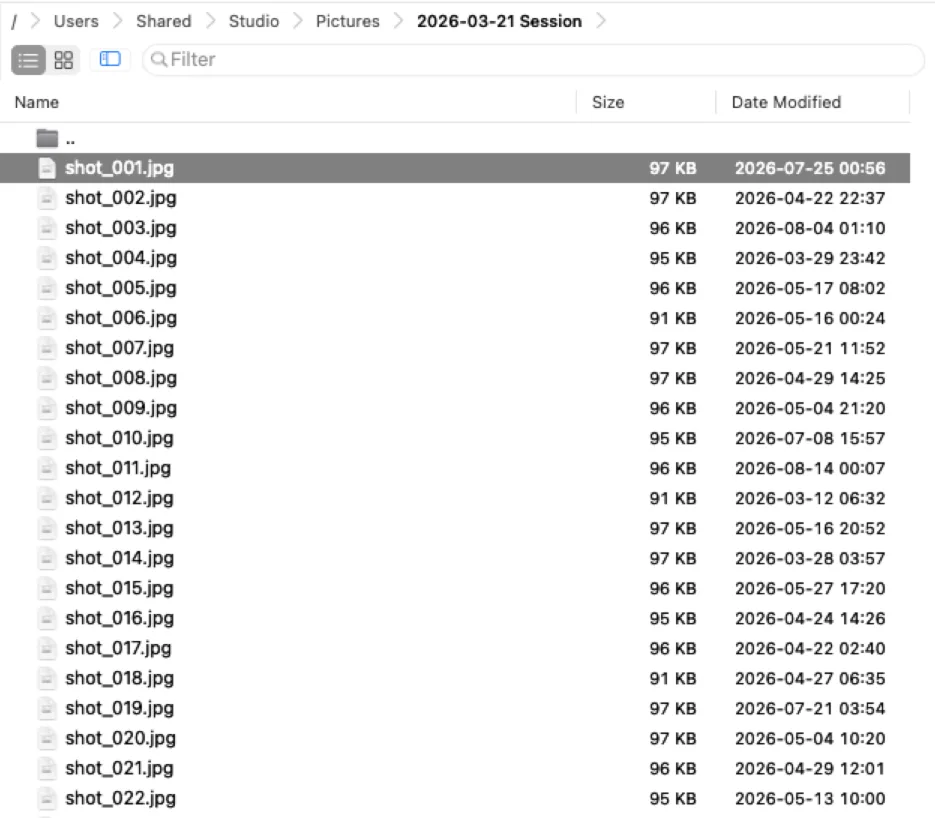Screen dimensions: 935x818
Task: Click the shot_009.jpg file icon
Action: pos(47,408)
